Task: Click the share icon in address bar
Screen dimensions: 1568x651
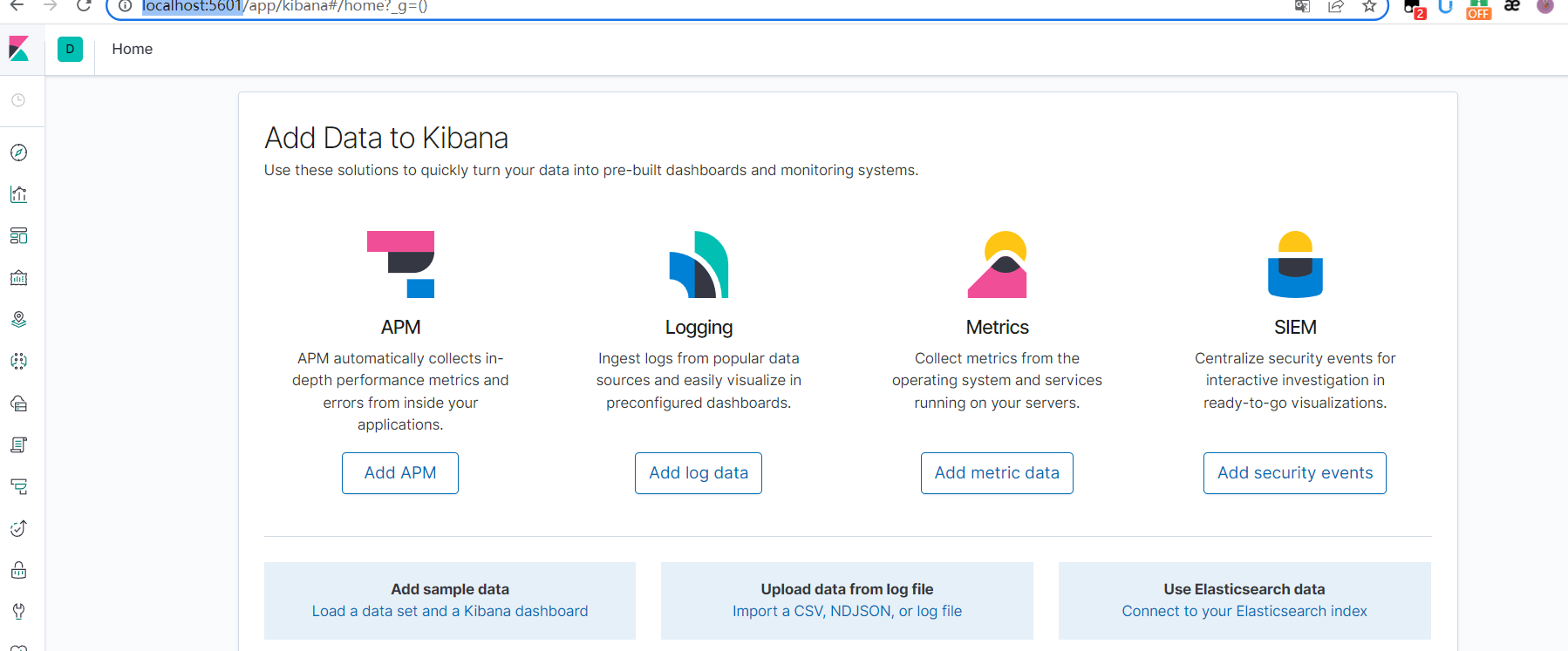Action: click(x=1336, y=6)
